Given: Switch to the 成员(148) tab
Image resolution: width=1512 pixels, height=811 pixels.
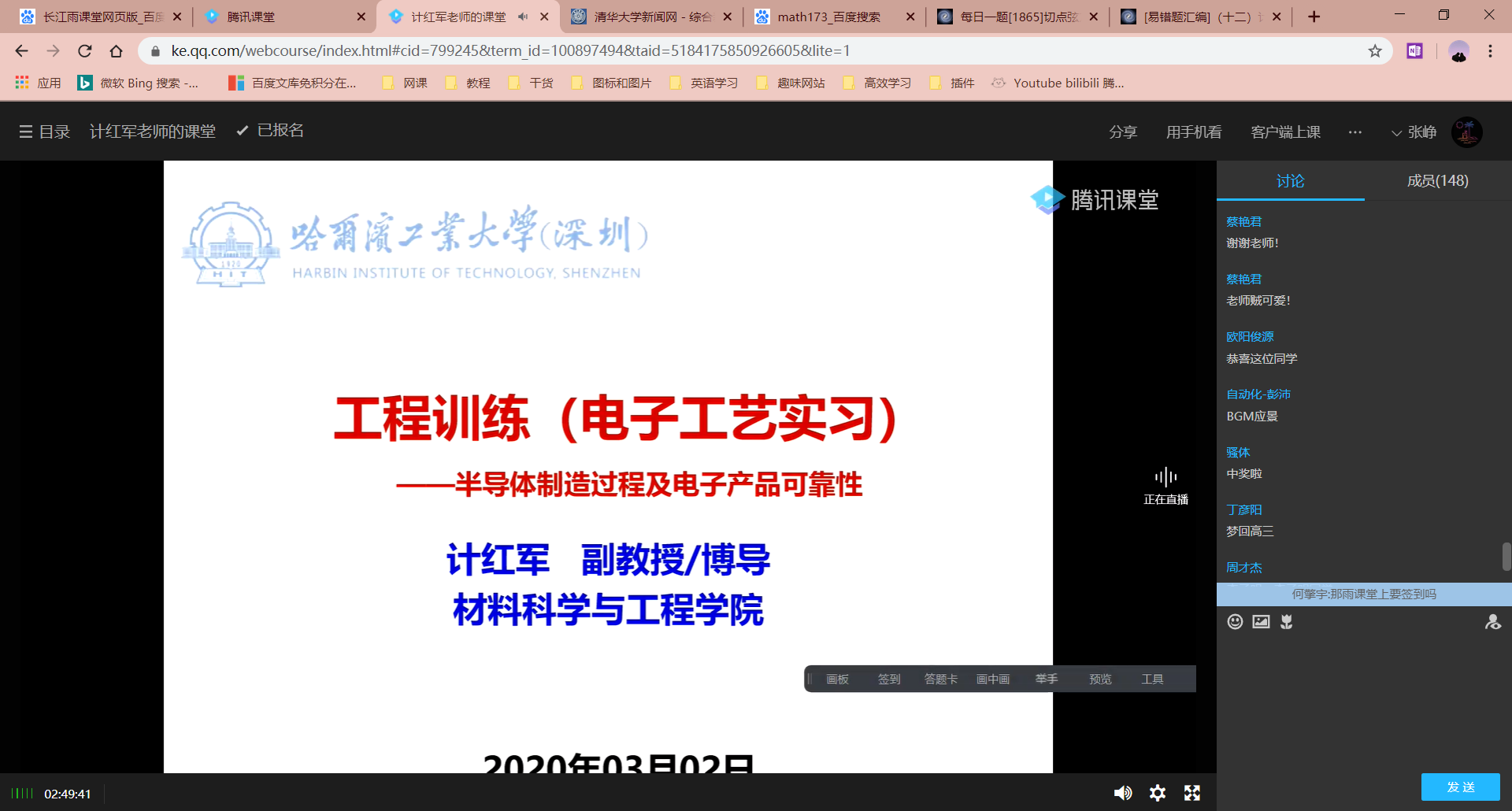Looking at the screenshot, I should tap(1438, 180).
